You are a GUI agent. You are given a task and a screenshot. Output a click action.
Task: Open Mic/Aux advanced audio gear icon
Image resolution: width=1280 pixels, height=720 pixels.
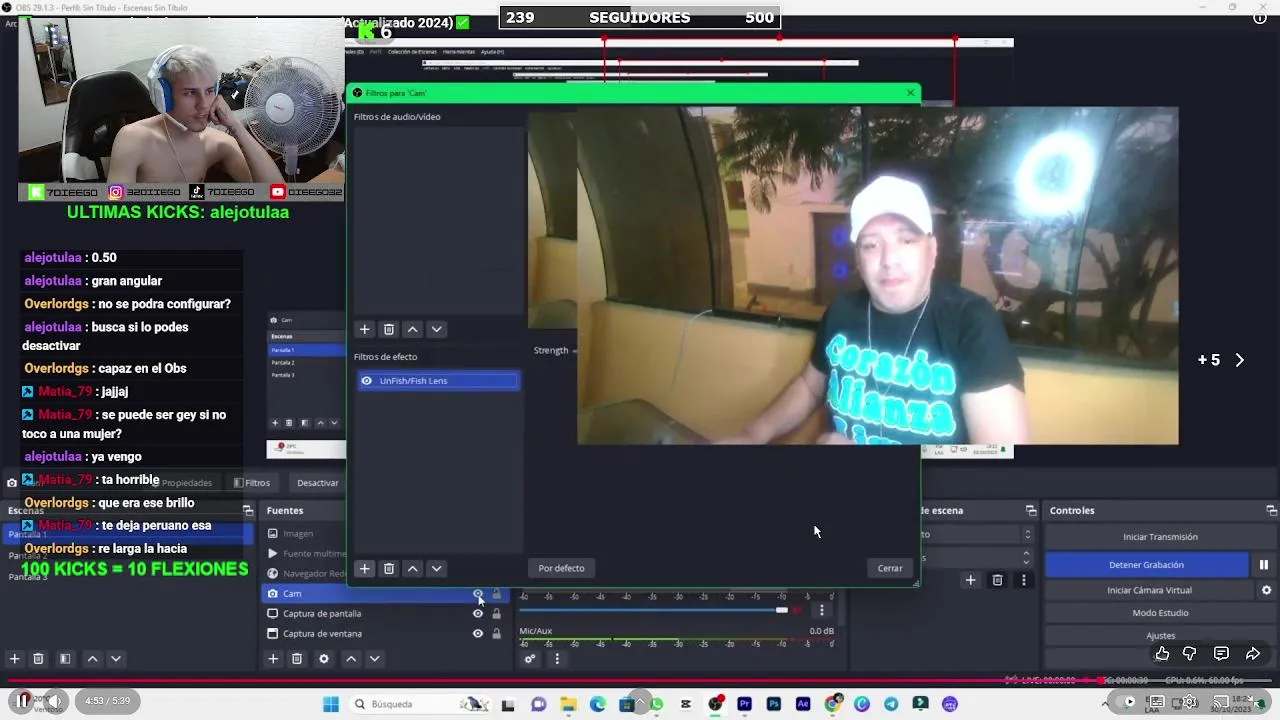pyautogui.click(x=530, y=658)
